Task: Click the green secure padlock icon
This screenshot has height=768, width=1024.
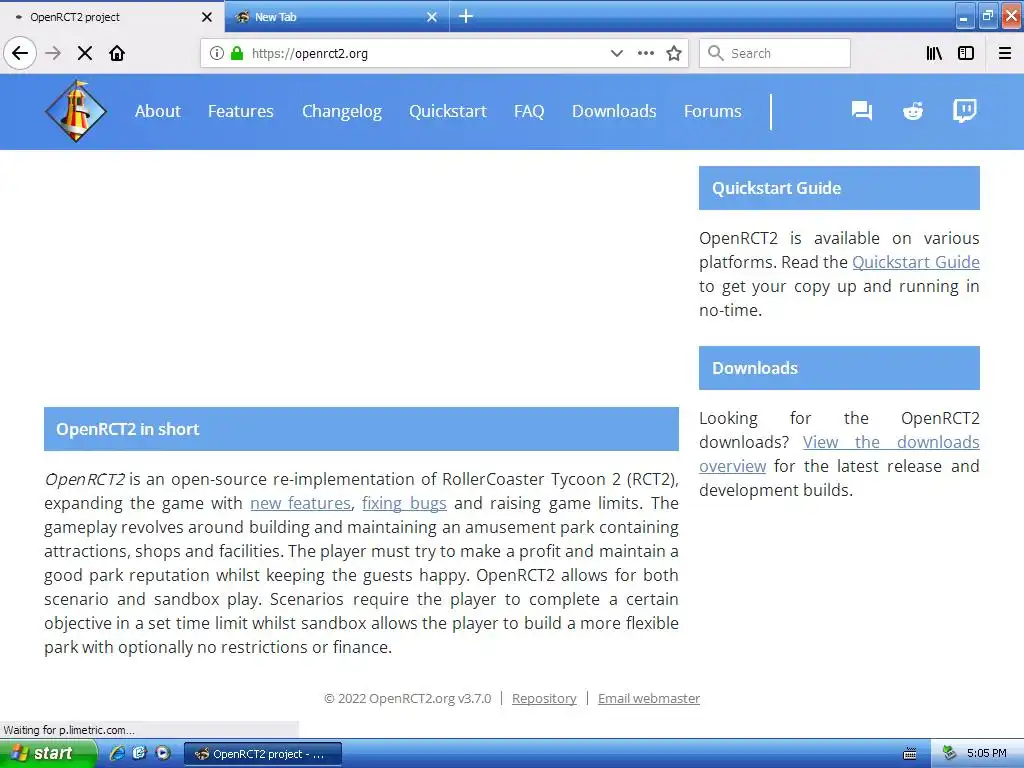Action: tap(237, 53)
